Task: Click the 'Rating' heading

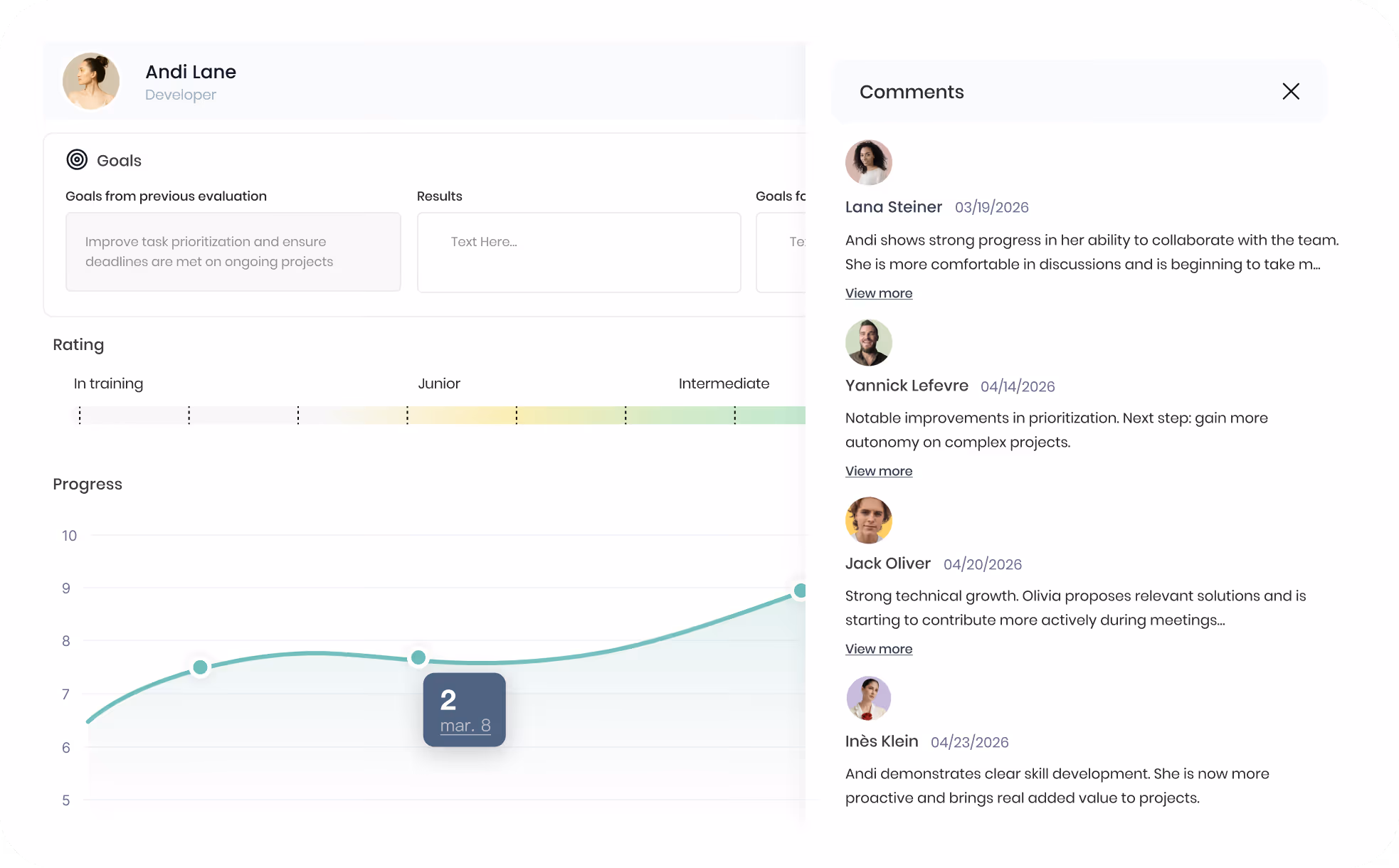Action: tap(78, 344)
